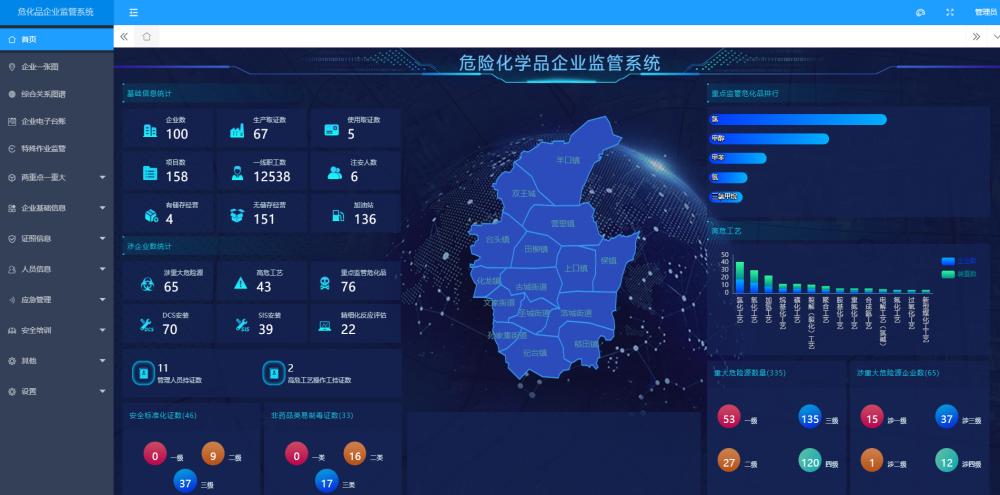Click the fullscreen icon in top bar
Image resolution: width=1000 pixels, height=495 pixels.
pos(949,12)
